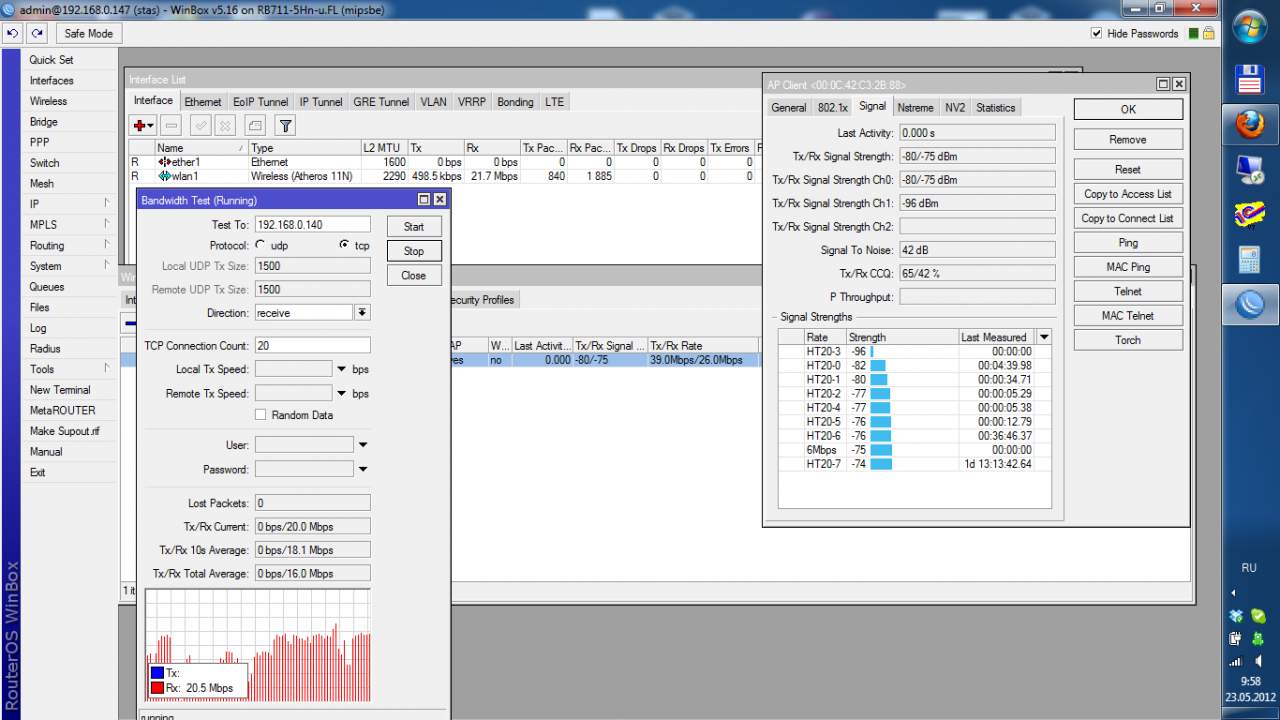Screen dimensions: 1280x720
Task: Click the padlock icon near Hide Passwords
Action: (1208, 33)
